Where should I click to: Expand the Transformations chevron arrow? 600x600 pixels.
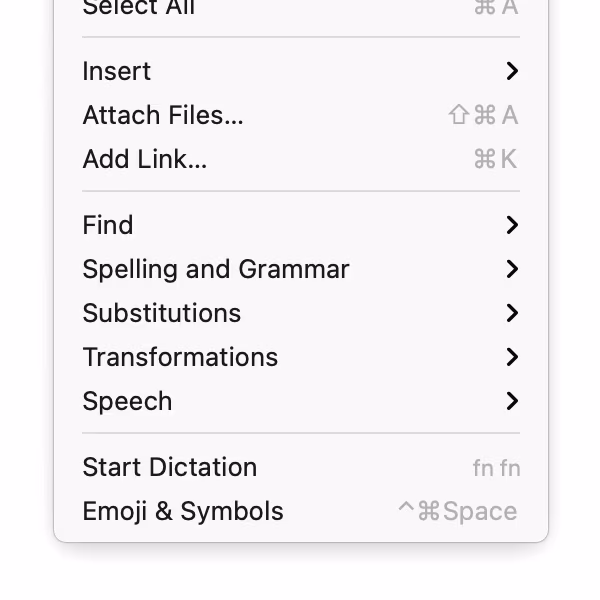click(x=512, y=357)
